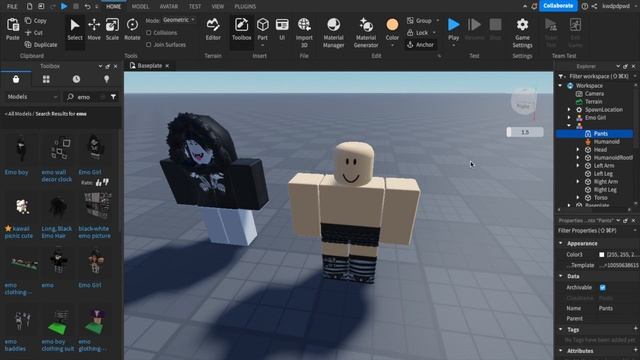The width and height of the screenshot is (640, 360).
Task: Open Import 3D
Action: pyautogui.click(x=304, y=33)
